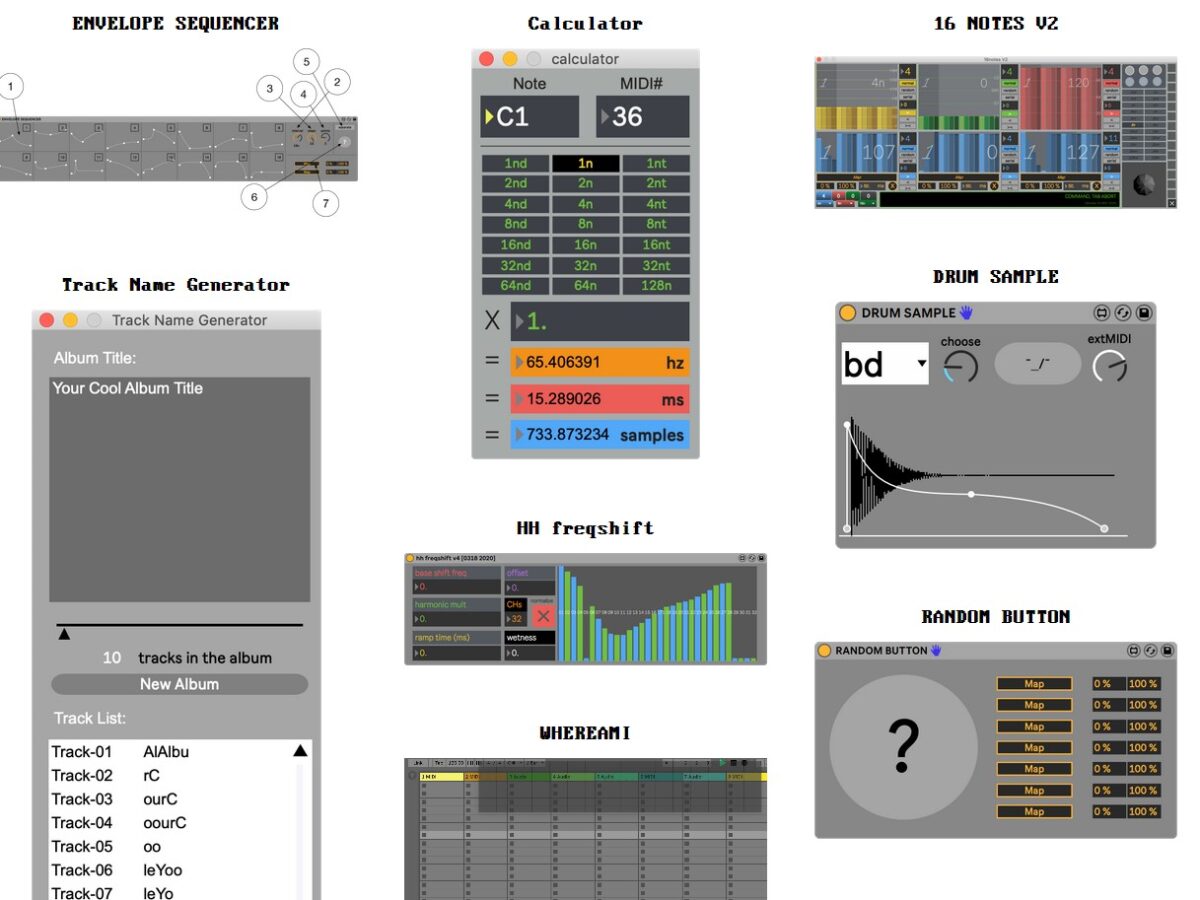Click the C1 note box in calculator
Viewport: 1200px width, 900px height.
coord(529,117)
